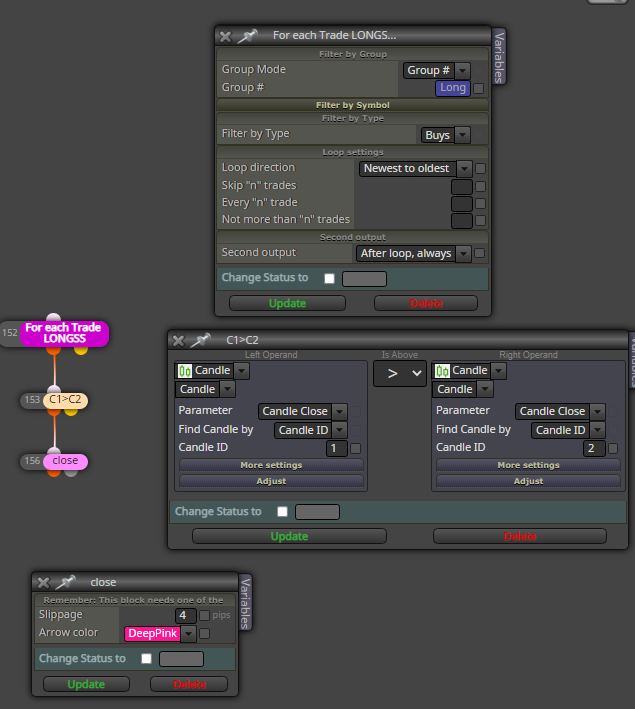This screenshot has height=709, width=635.
Task: Open the Filter by Type Buys dropdown
Action: point(445,135)
